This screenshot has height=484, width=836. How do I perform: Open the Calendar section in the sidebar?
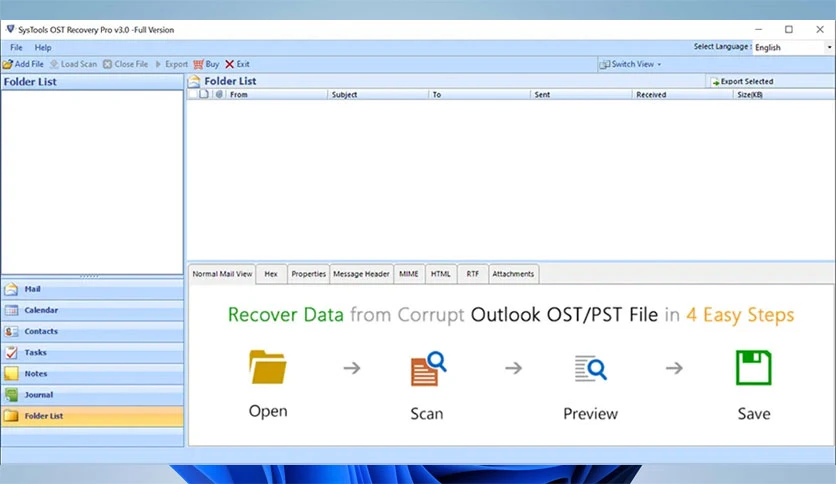[x=92, y=310]
